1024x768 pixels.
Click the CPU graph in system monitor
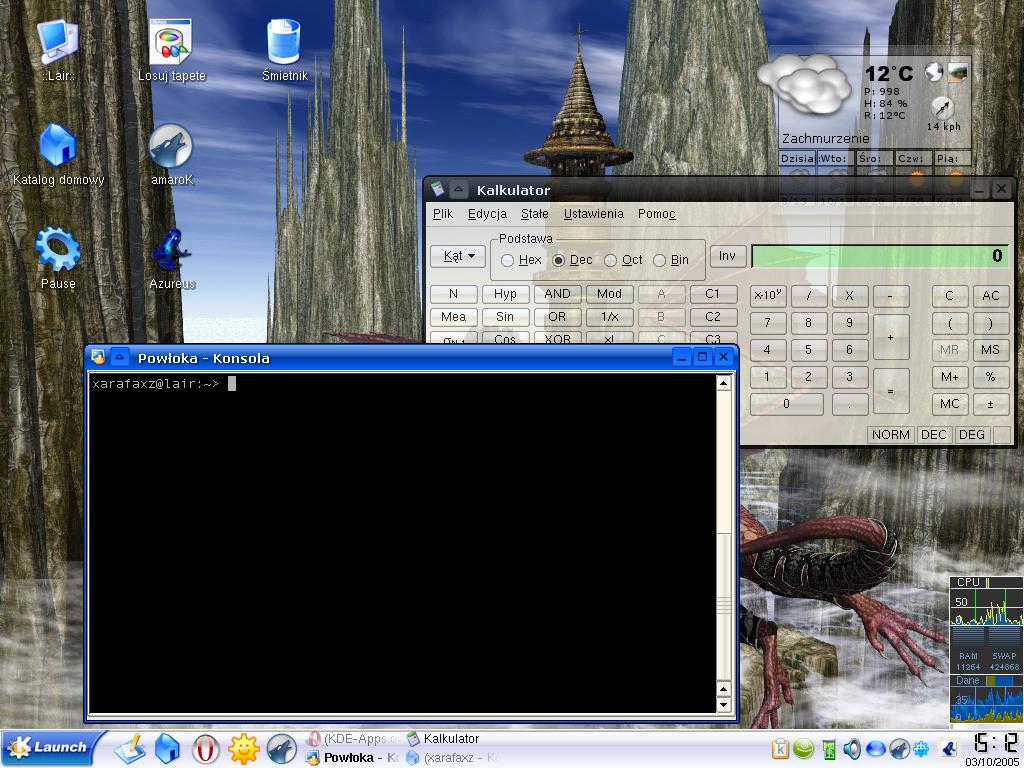point(987,607)
